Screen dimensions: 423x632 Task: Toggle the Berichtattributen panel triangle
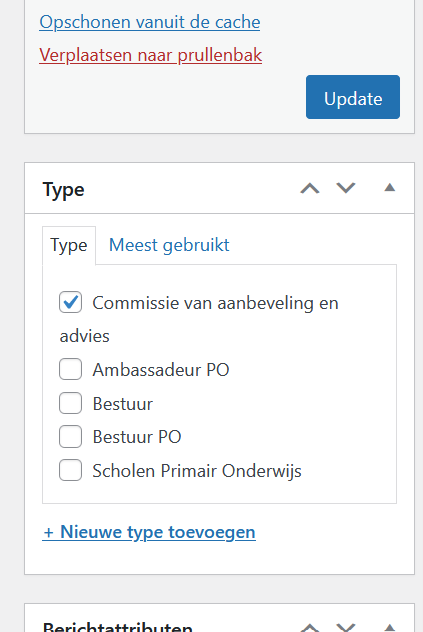(x=390, y=627)
